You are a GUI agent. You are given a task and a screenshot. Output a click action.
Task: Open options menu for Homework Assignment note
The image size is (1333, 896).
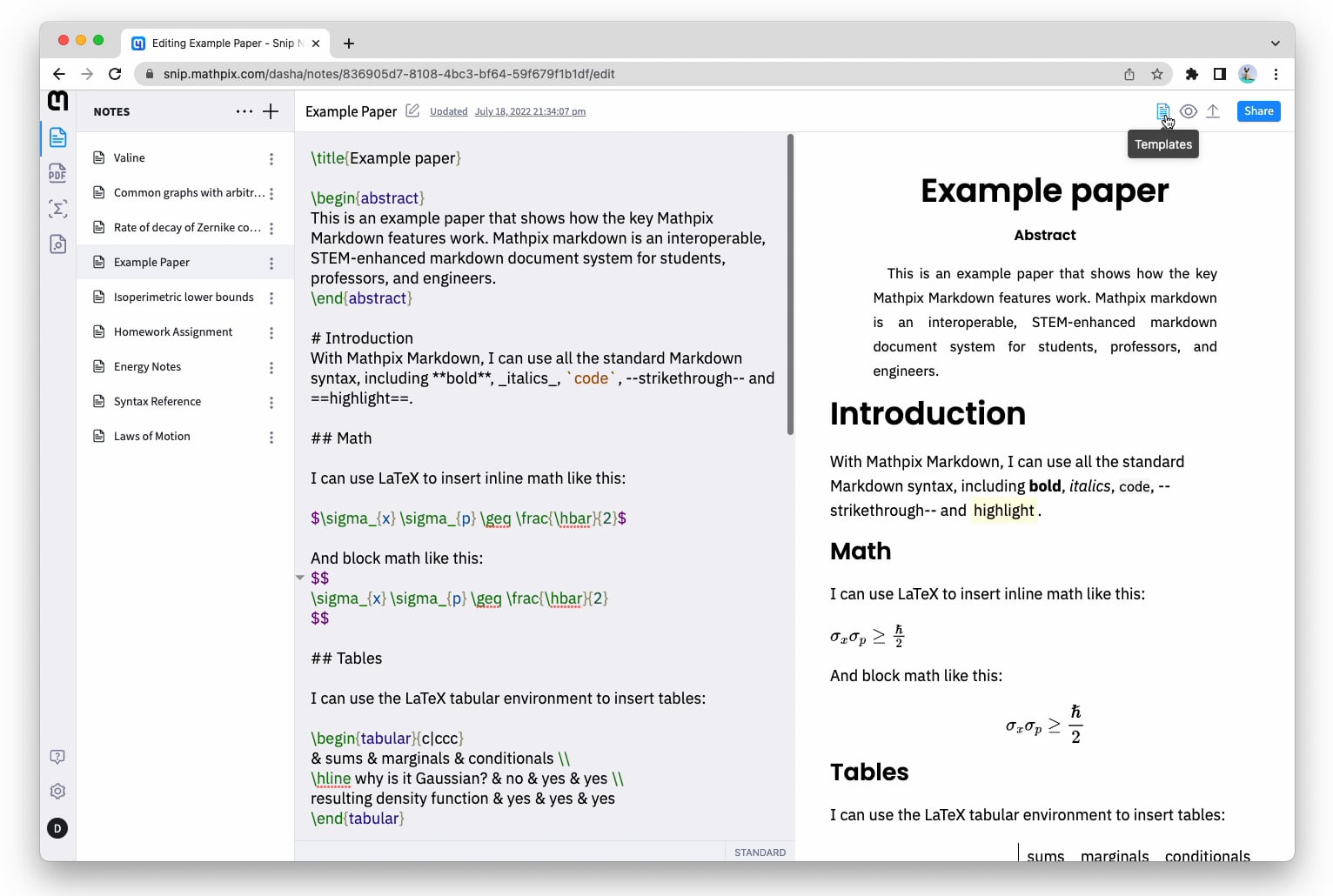pos(271,333)
